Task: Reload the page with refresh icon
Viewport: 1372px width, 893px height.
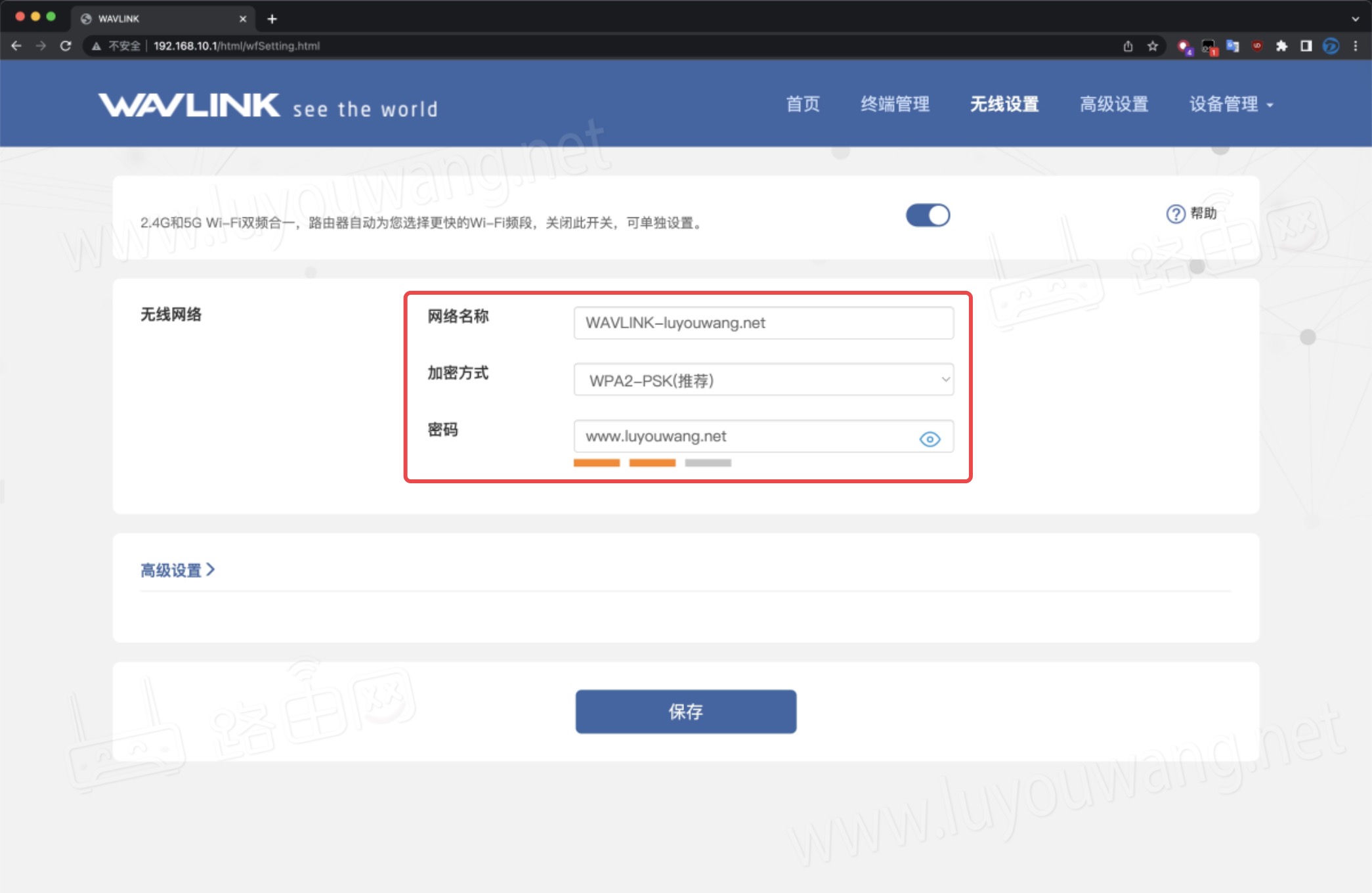Action: (x=66, y=46)
